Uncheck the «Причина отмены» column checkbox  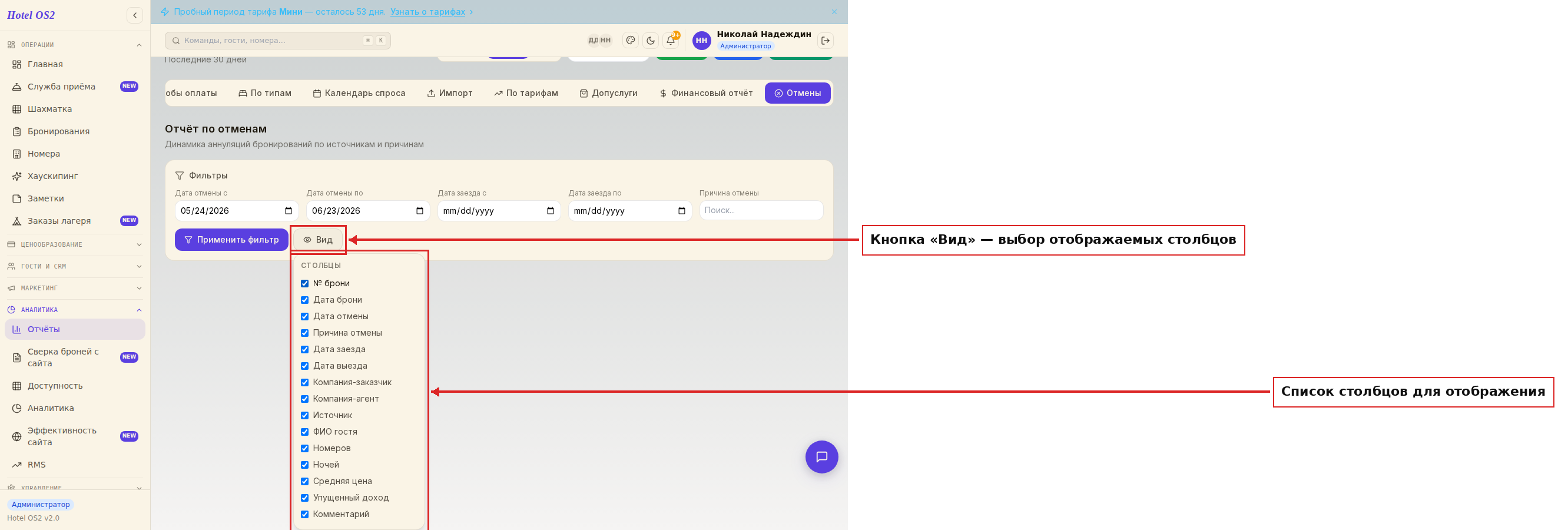[x=304, y=333]
